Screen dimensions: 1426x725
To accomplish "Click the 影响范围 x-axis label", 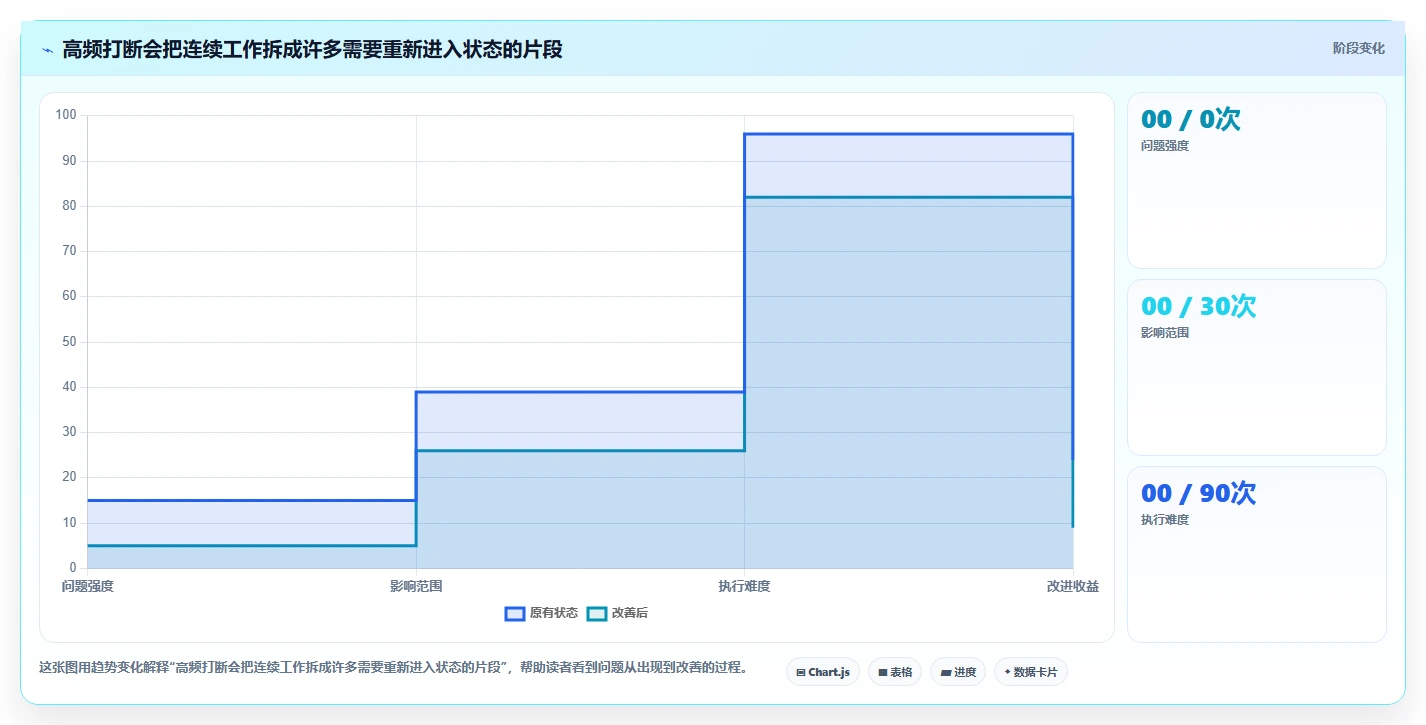I will click(416, 586).
